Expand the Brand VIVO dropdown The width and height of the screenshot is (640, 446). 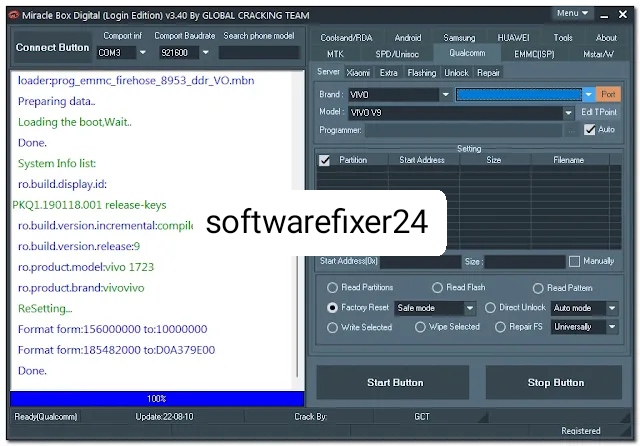coord(446,95)
